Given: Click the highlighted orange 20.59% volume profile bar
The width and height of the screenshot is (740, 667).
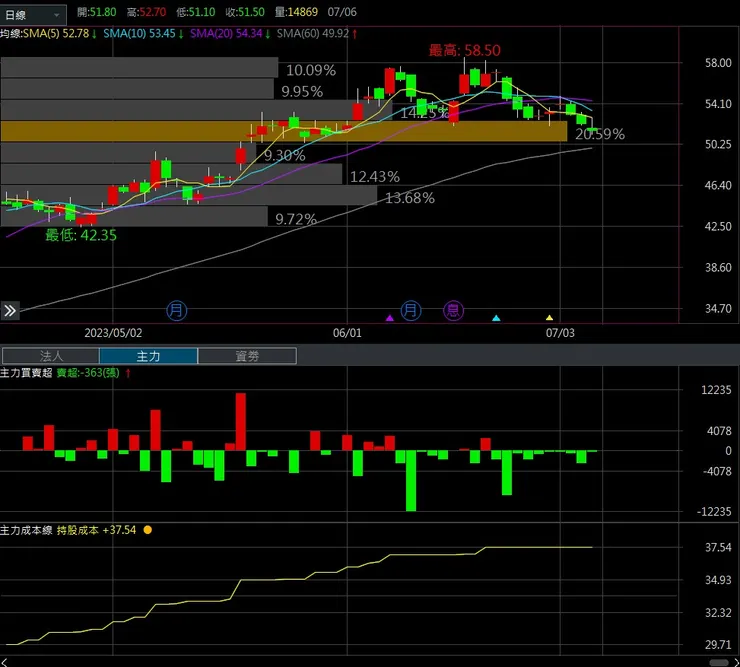Looking at the screenshot, I should 284,131.
